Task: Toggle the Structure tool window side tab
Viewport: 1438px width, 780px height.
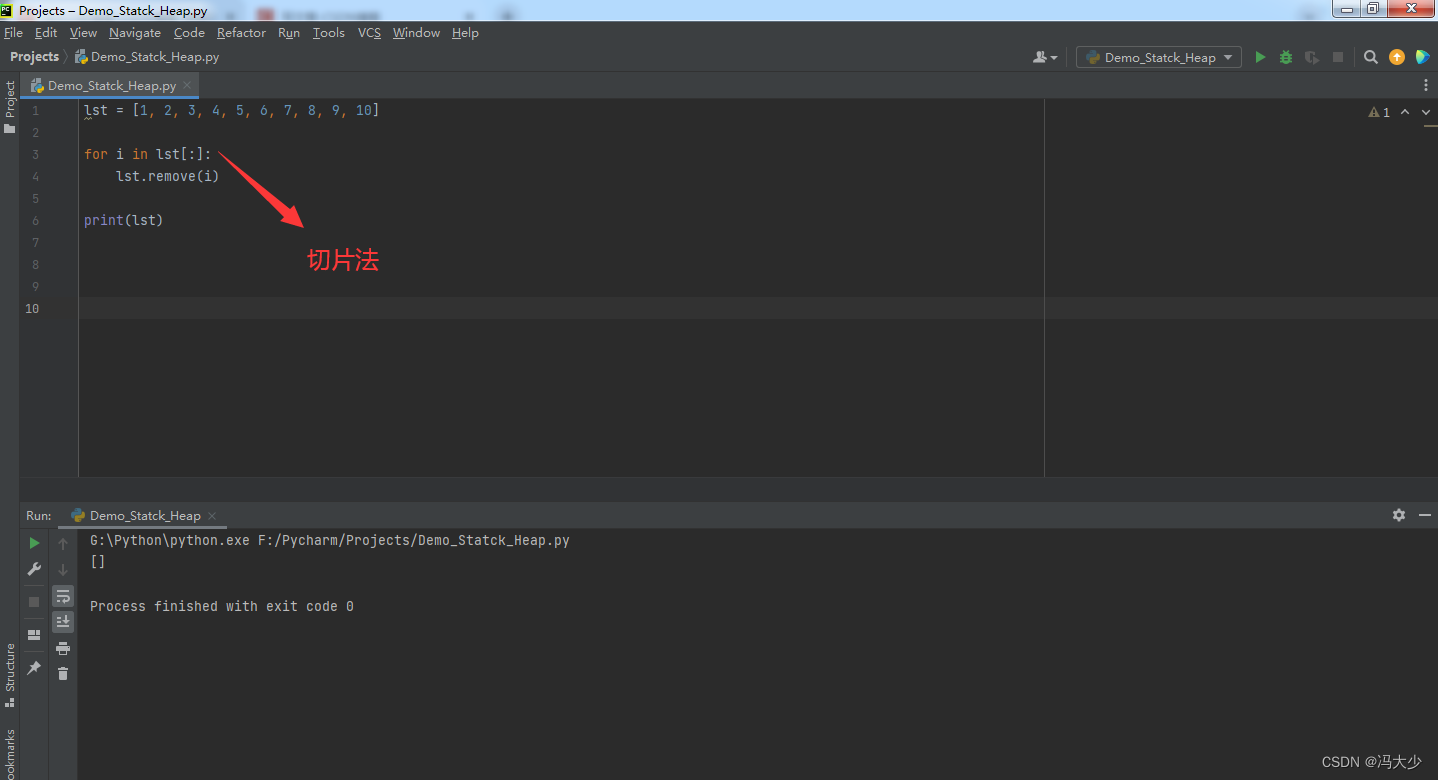Action: [x=9, y=676]
